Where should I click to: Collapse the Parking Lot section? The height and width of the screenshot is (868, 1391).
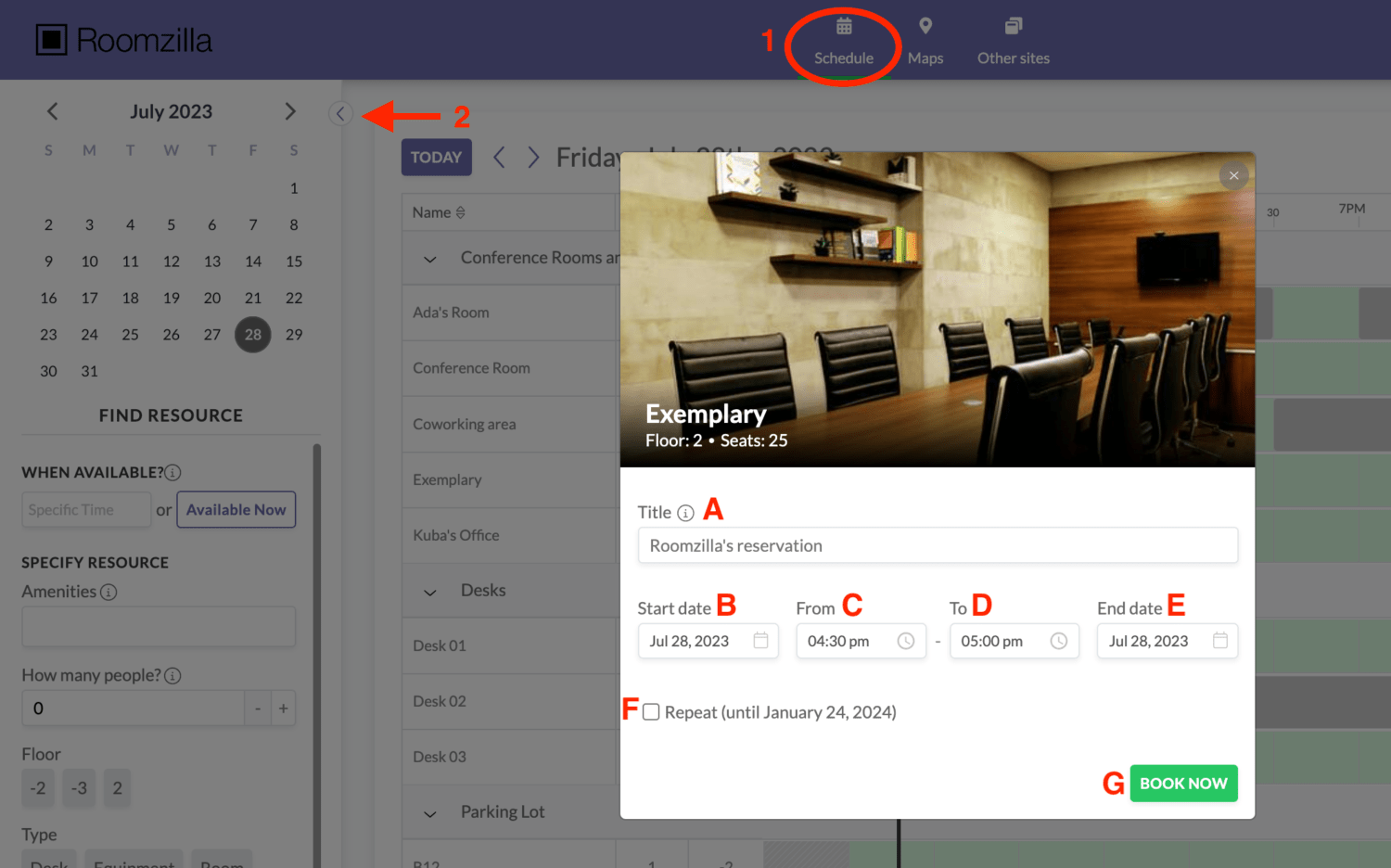[x=428, y=813]
